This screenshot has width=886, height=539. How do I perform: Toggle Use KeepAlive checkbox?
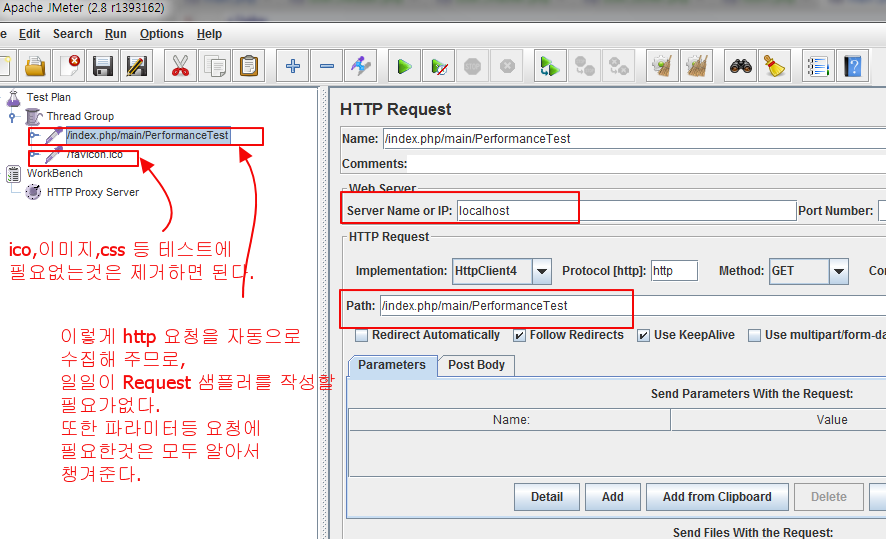[x=643, y=335]
